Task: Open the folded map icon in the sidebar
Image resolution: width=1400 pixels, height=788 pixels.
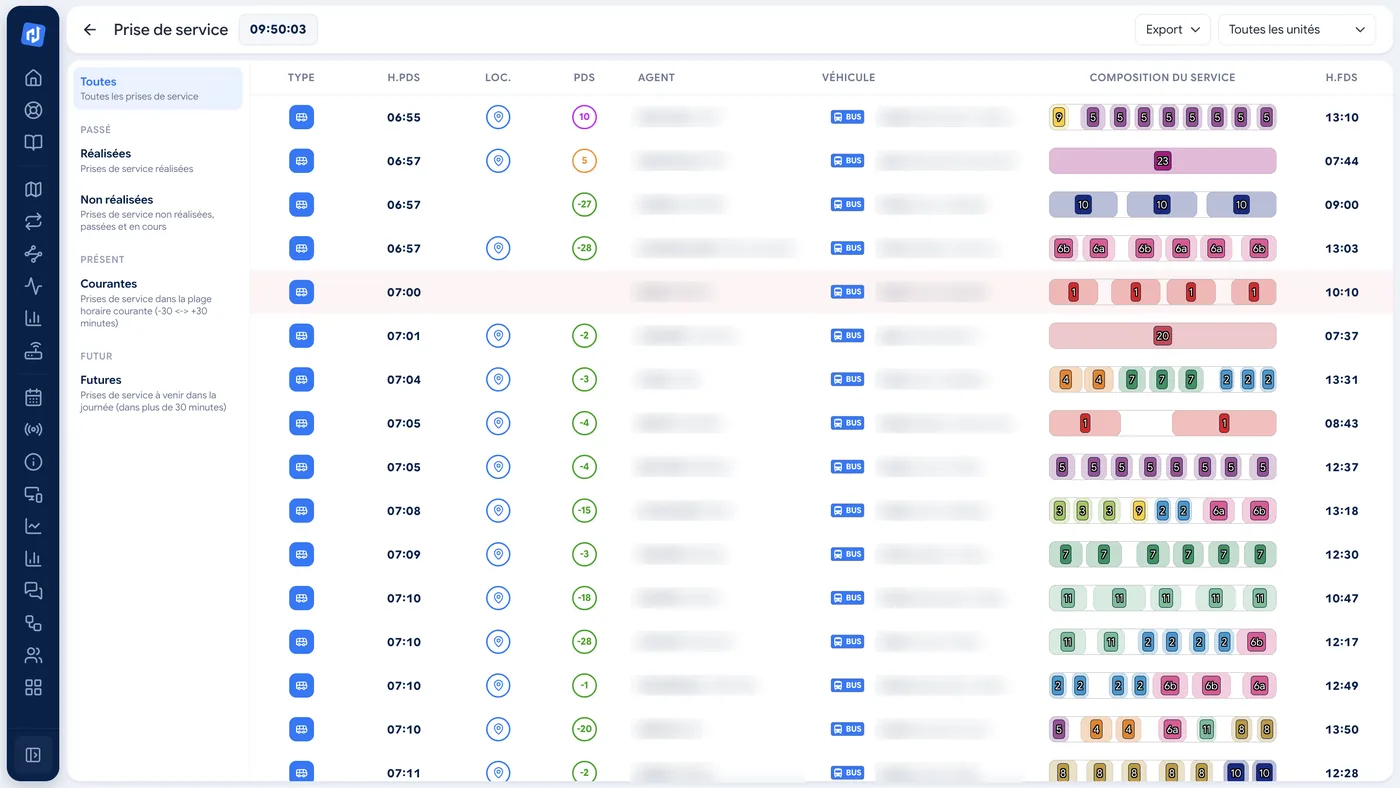Action: coord(33,190)
